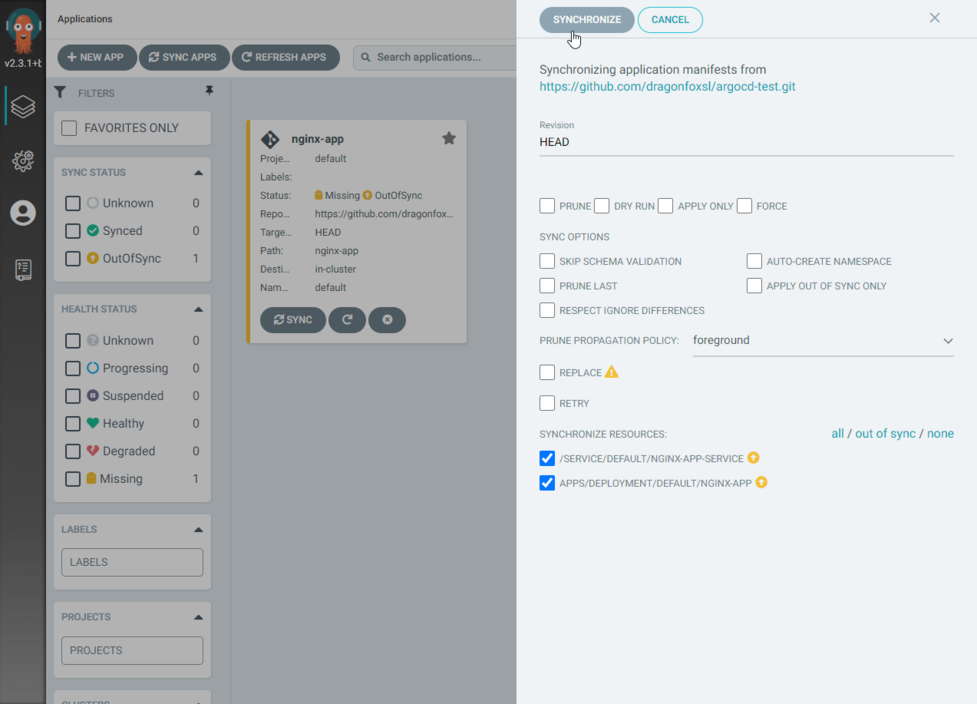Click the delete icon button on nginx-app card
977x704 pixels.
point(387,320)
